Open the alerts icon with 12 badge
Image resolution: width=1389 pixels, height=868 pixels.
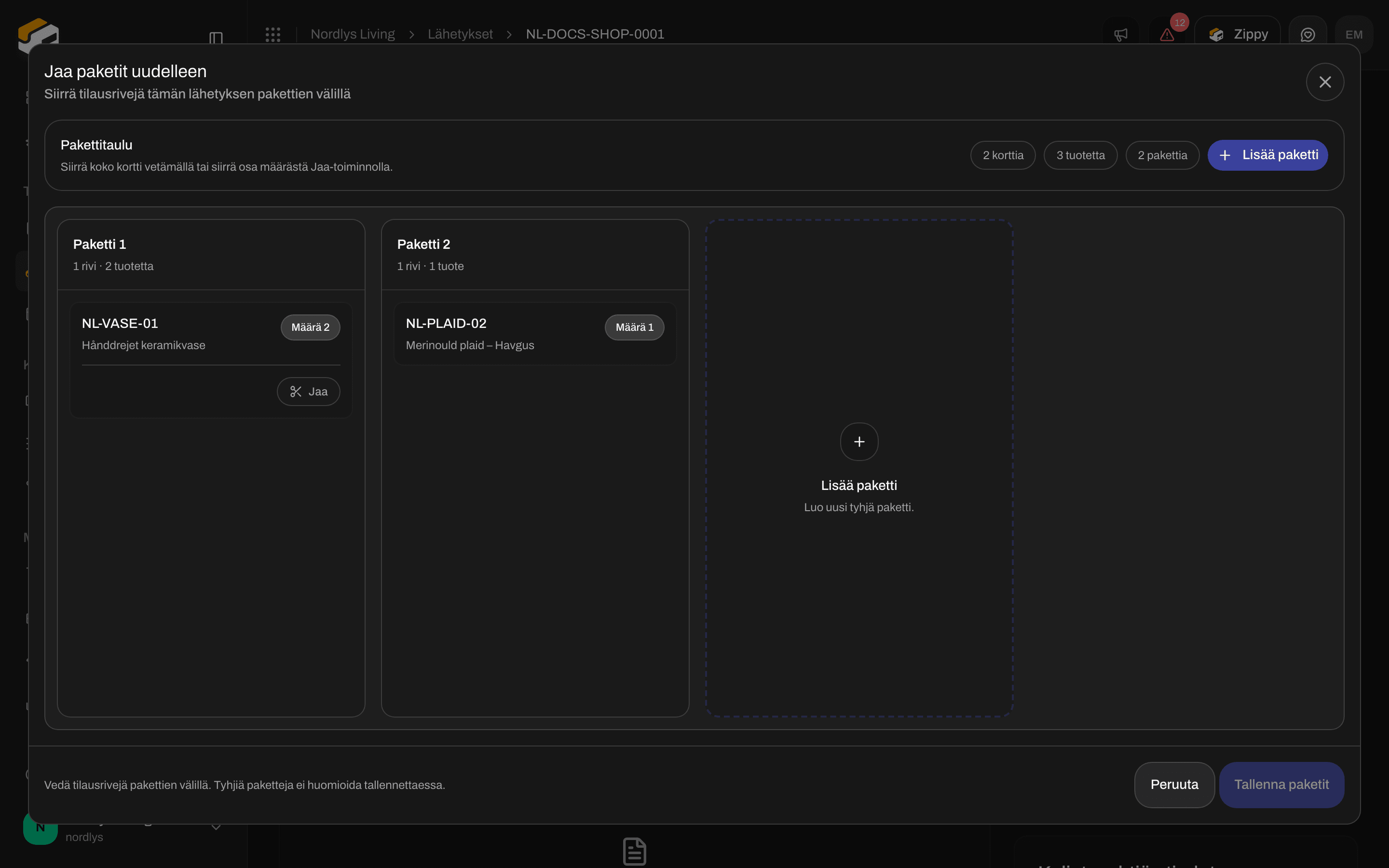1167,34
